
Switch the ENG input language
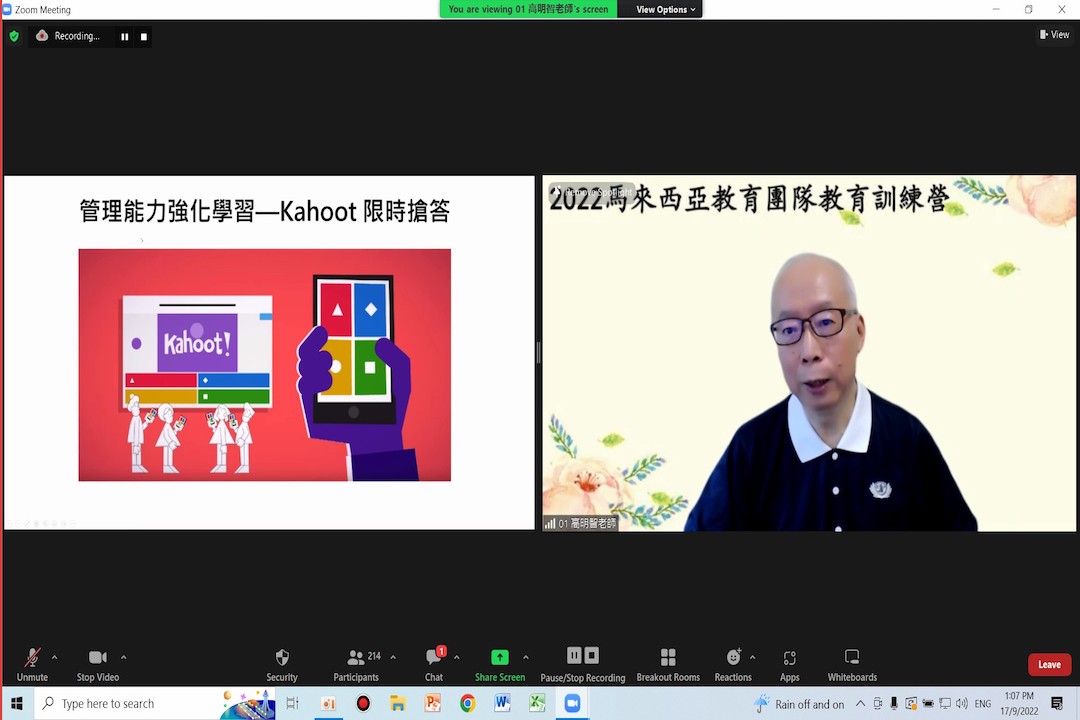983,703
